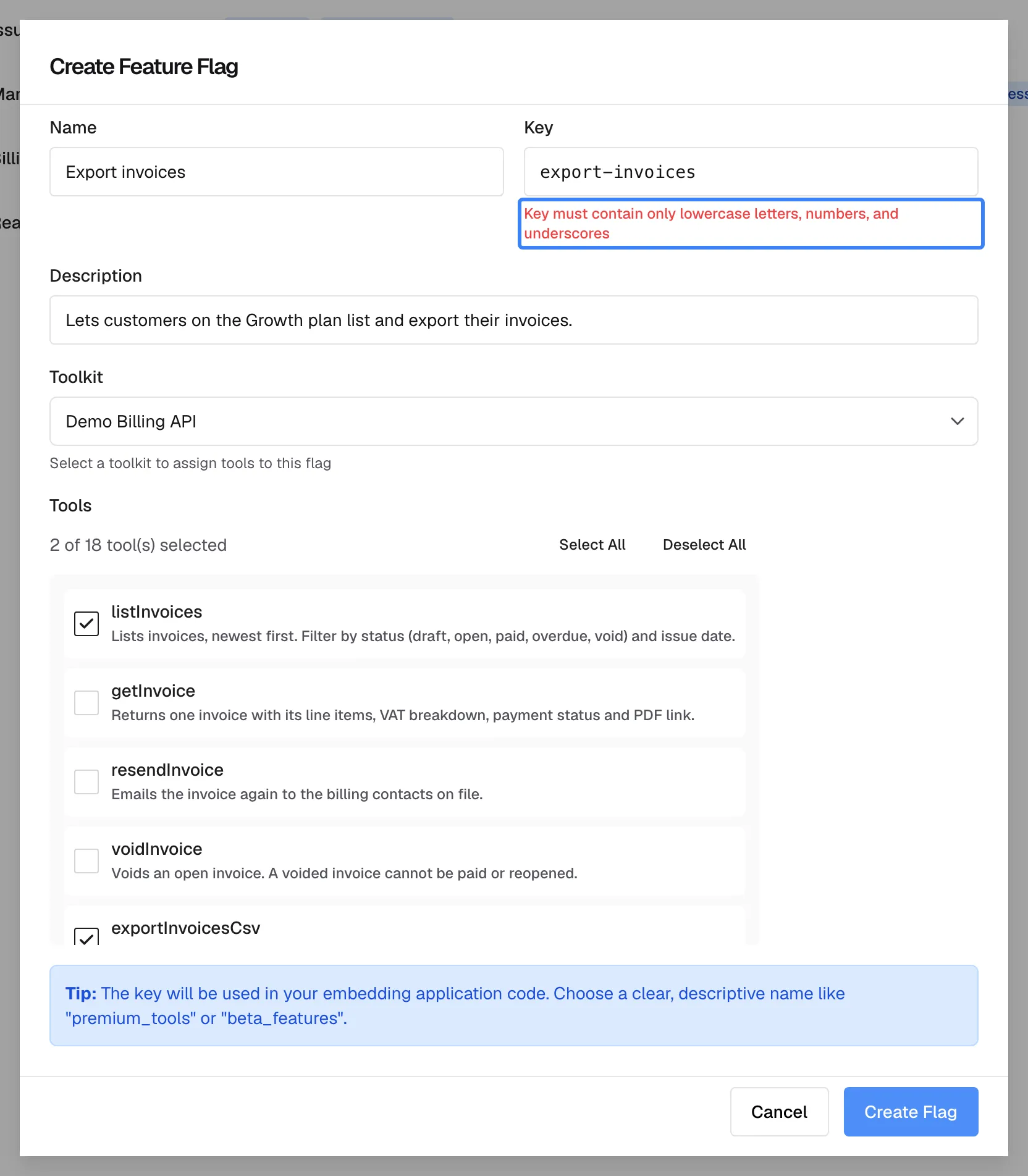Screen dimensions: 1028x1176
Task: Cancel the feature flag dialog
Action: click(779, 1112)
